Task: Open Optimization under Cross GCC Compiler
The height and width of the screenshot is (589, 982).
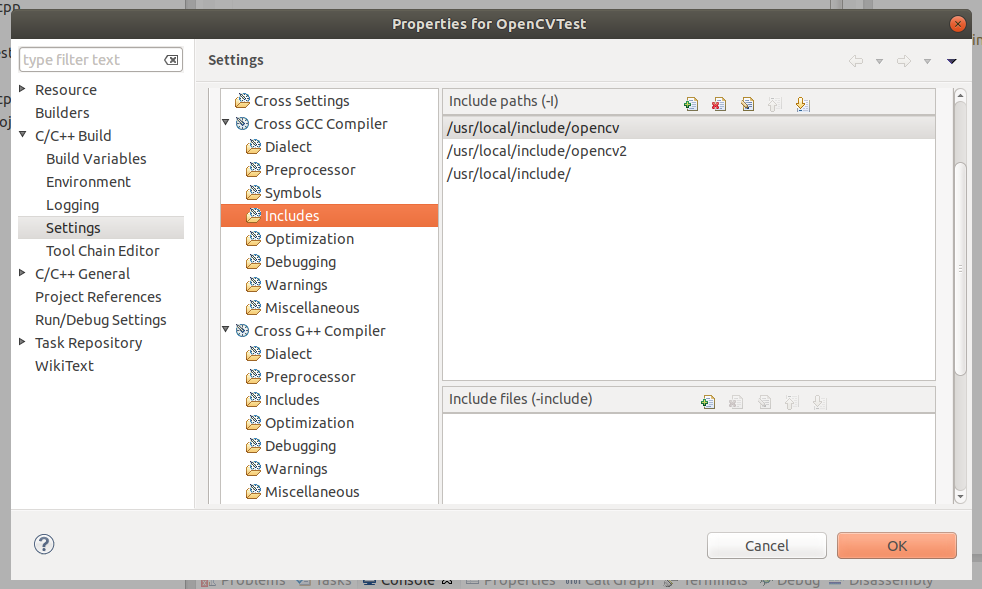Action: (x=309, y=239)
